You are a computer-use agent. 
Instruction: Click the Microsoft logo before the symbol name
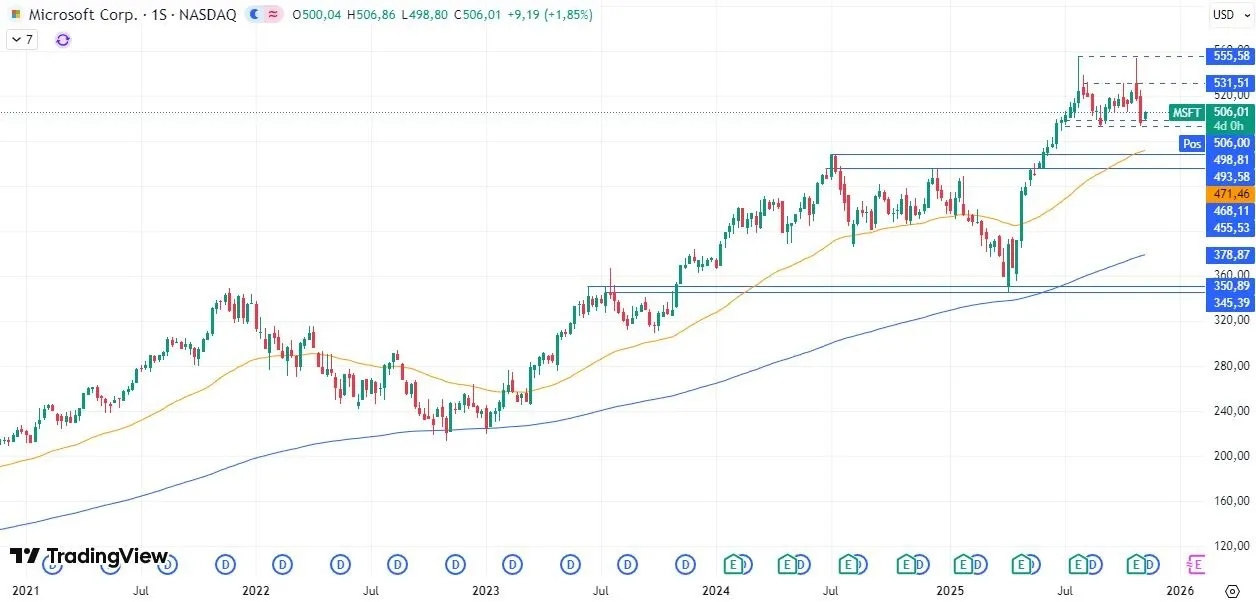point(15,14)
